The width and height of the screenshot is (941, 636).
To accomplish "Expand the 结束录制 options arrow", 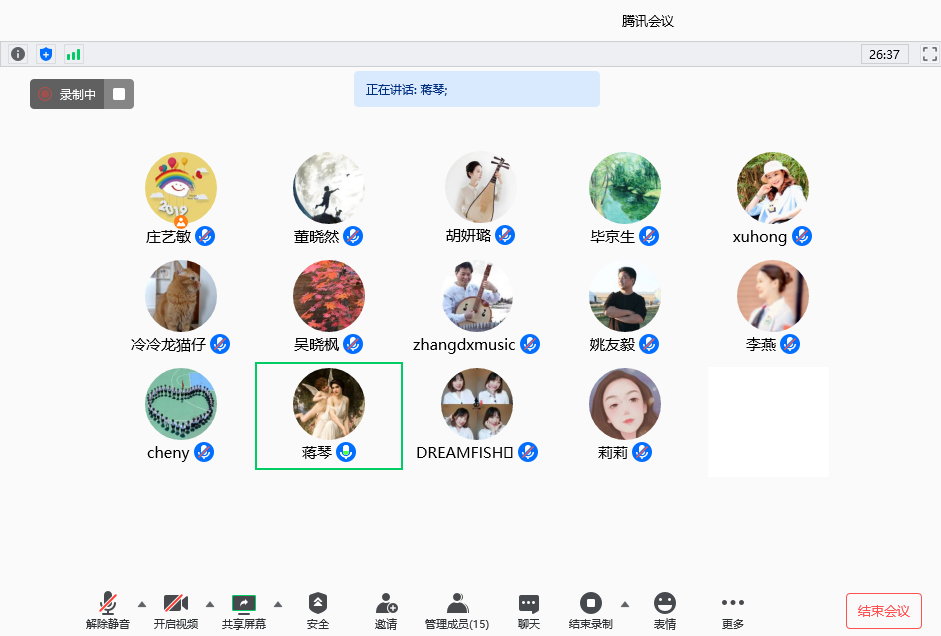I will [x=625, y=604].
